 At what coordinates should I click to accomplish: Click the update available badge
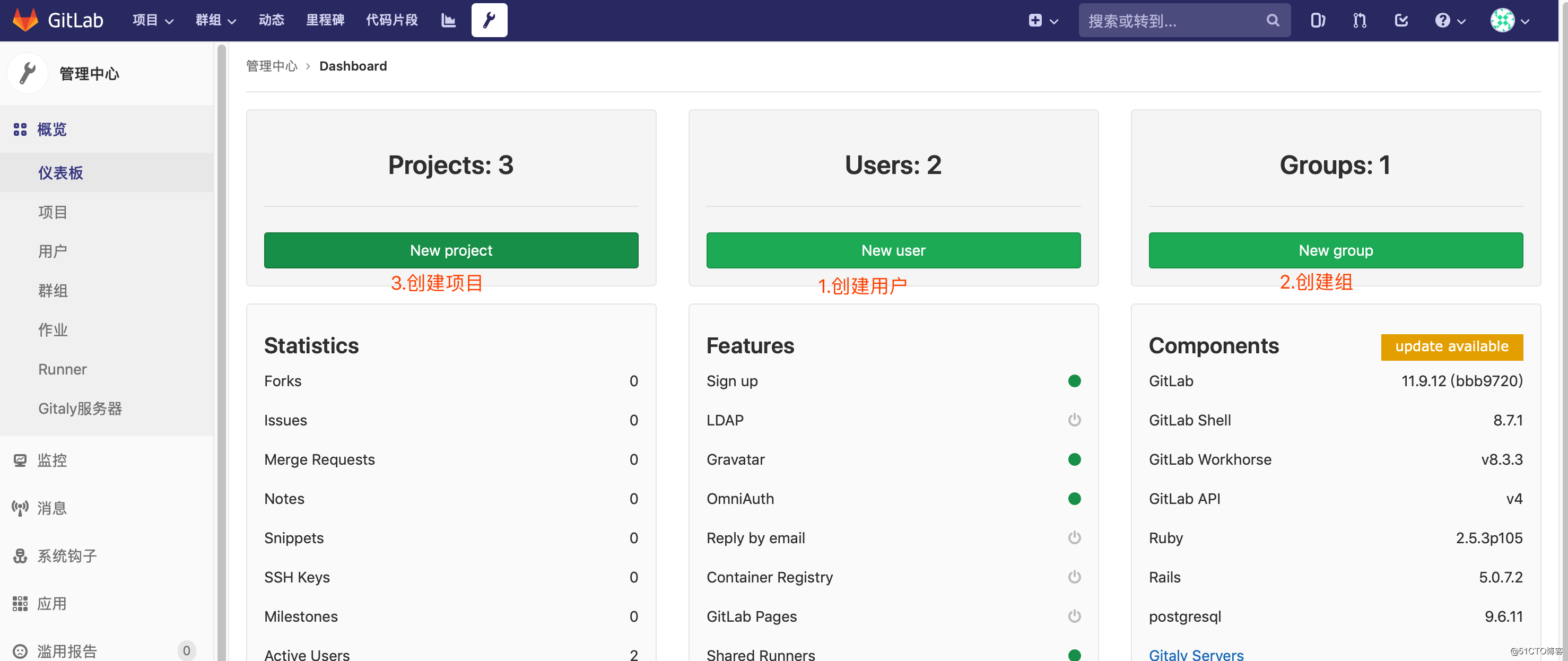coord(1452,346)
